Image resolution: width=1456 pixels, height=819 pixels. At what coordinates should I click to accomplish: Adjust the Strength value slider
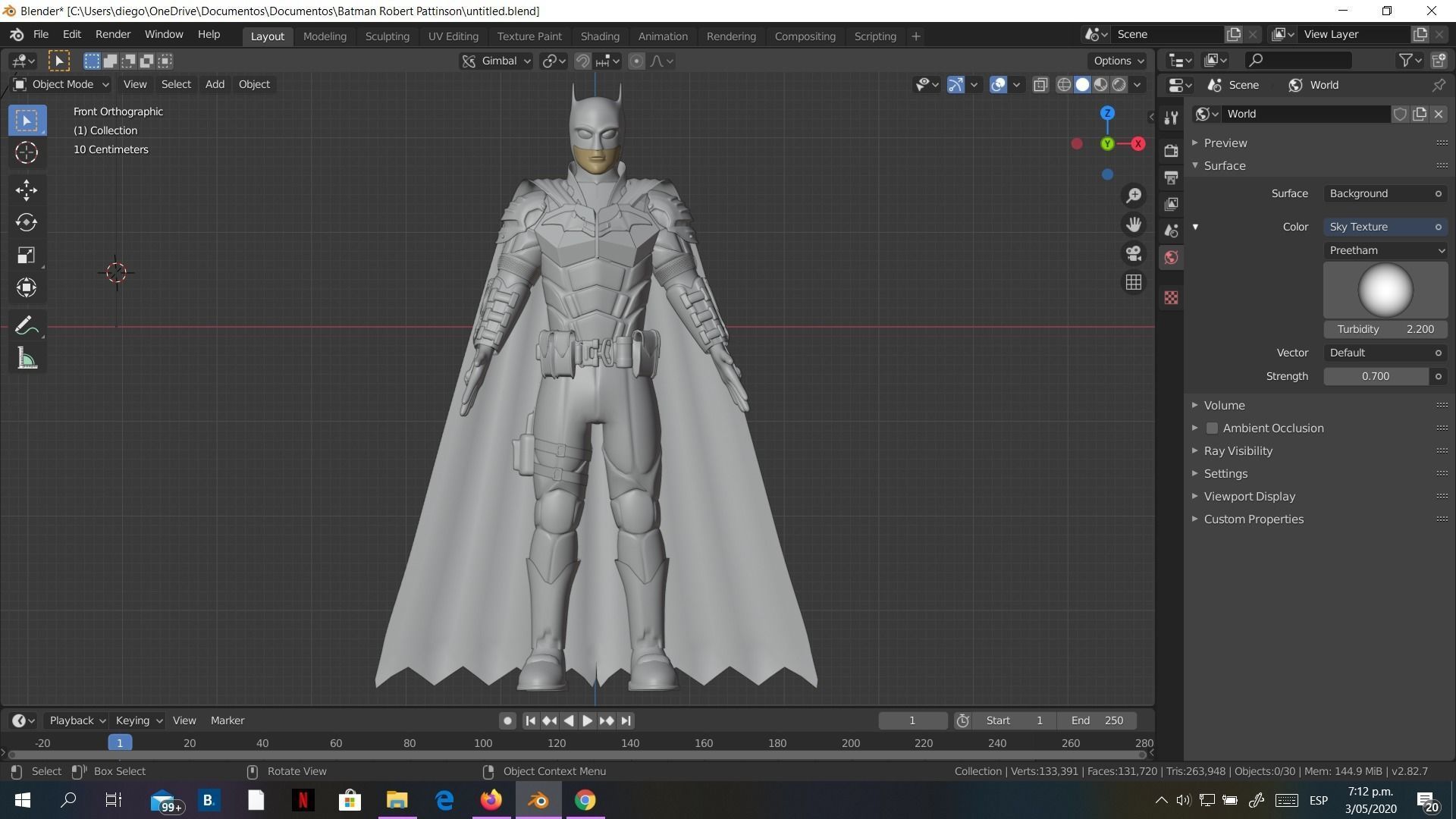tap(1376, 376)
